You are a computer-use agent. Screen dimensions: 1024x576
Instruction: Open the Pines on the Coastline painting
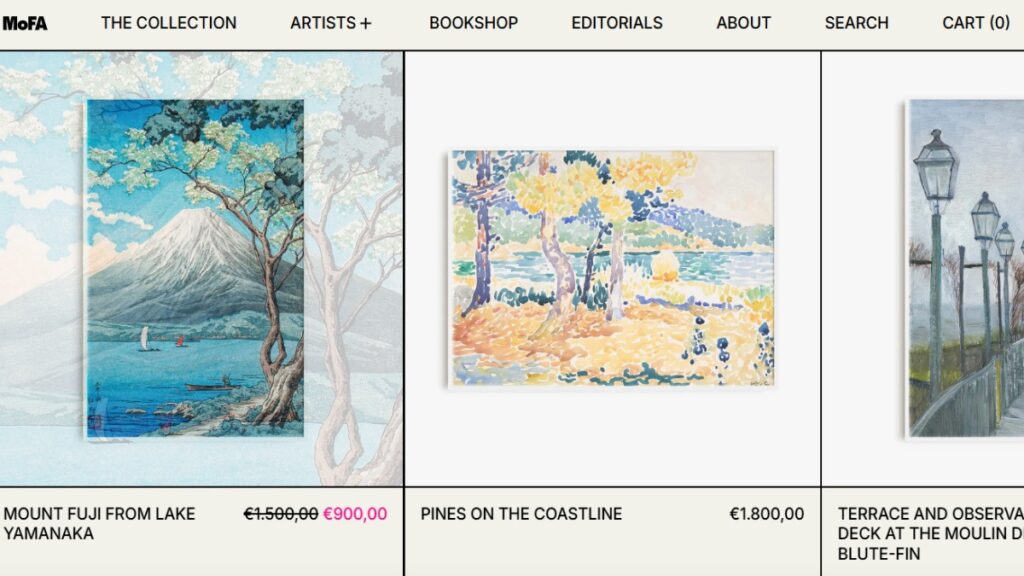[x=612, y=268]
